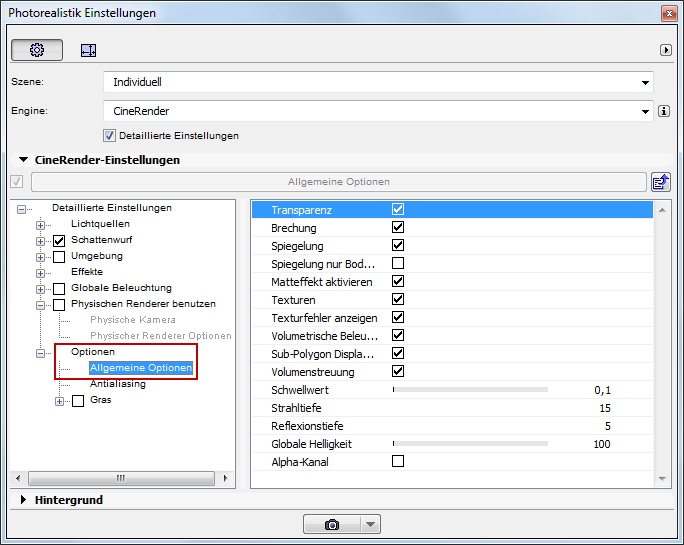Image resolution: width=684 pixels, height=545 pixels.
Task: Enable the Globale Beleuchtung checkbox
Action: click(59, 288)
